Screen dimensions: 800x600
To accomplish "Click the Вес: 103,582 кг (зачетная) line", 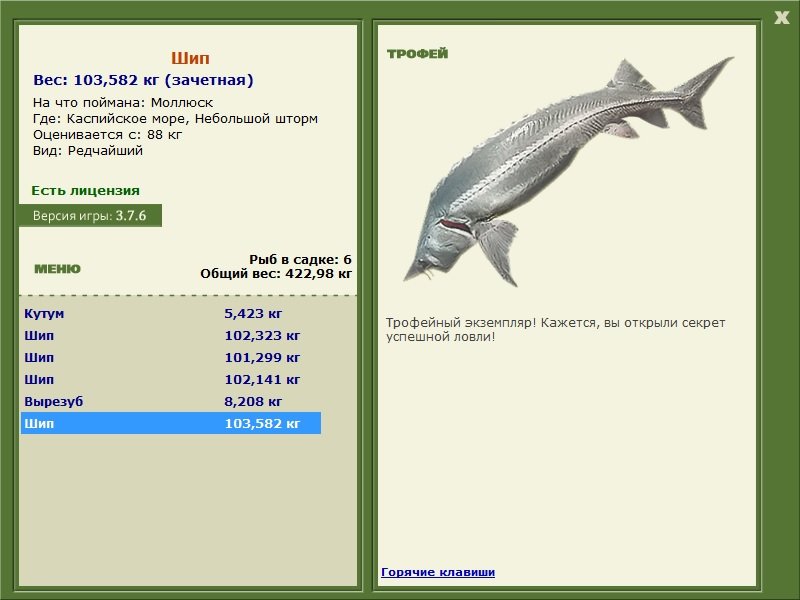I will [x=143, y=80].
